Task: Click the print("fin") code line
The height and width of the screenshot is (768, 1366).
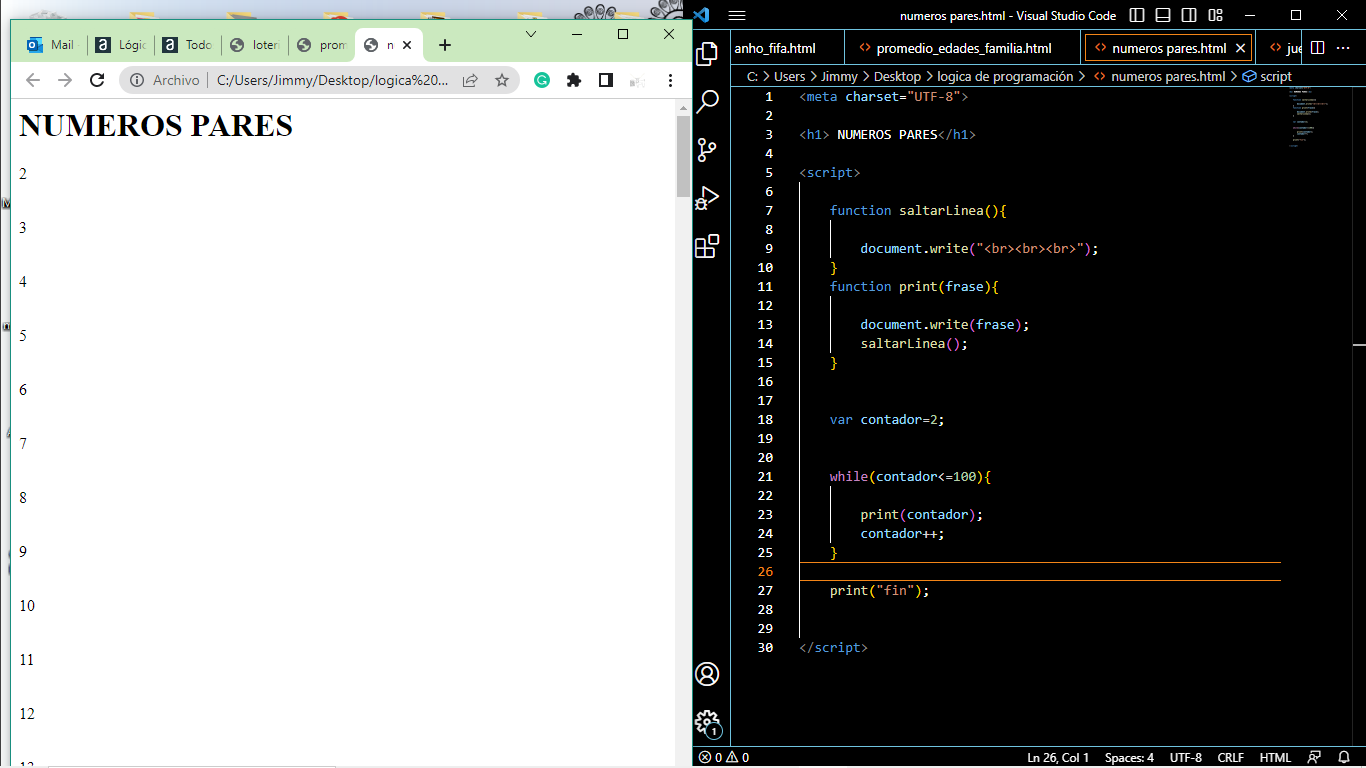Action: tap(880, 591)
